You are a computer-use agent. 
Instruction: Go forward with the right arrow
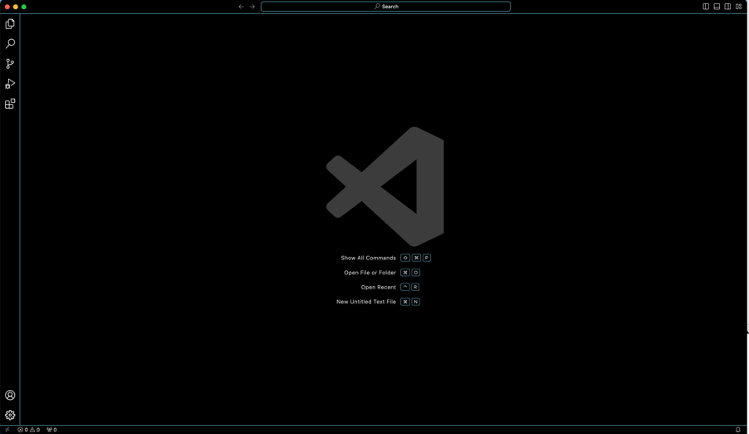coord(252,7)
